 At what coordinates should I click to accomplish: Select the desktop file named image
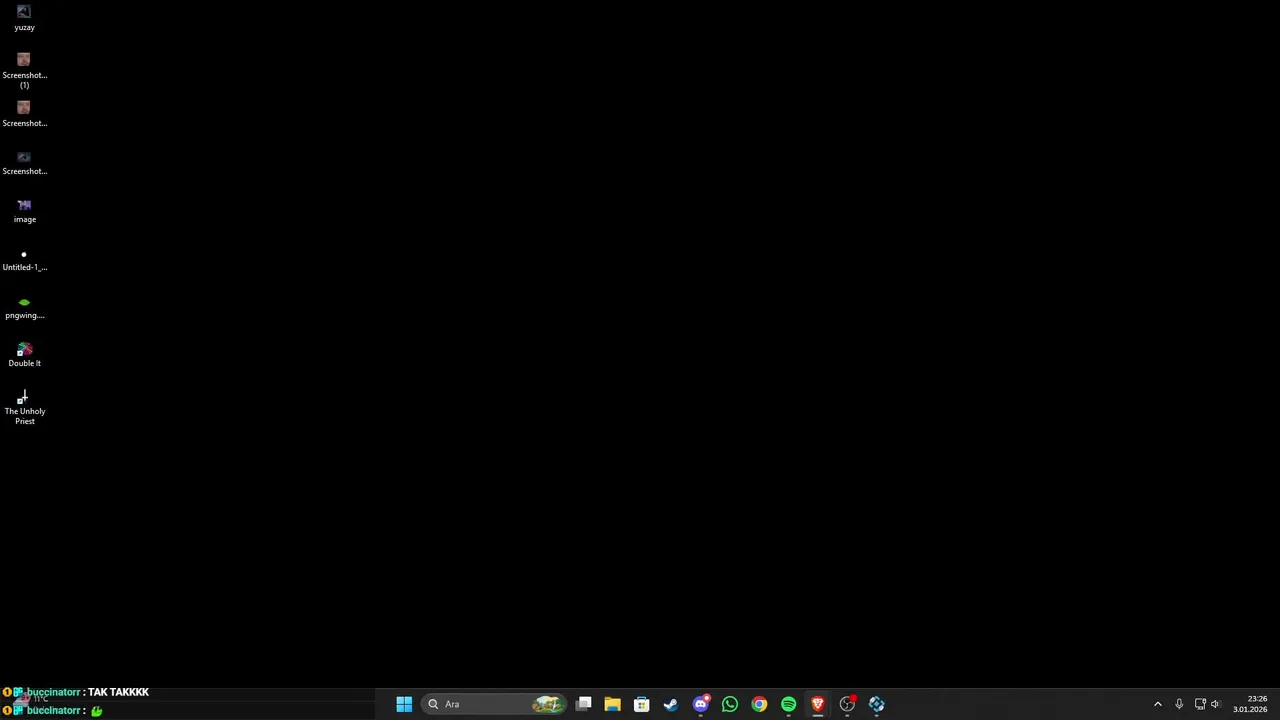pos(24,210)
